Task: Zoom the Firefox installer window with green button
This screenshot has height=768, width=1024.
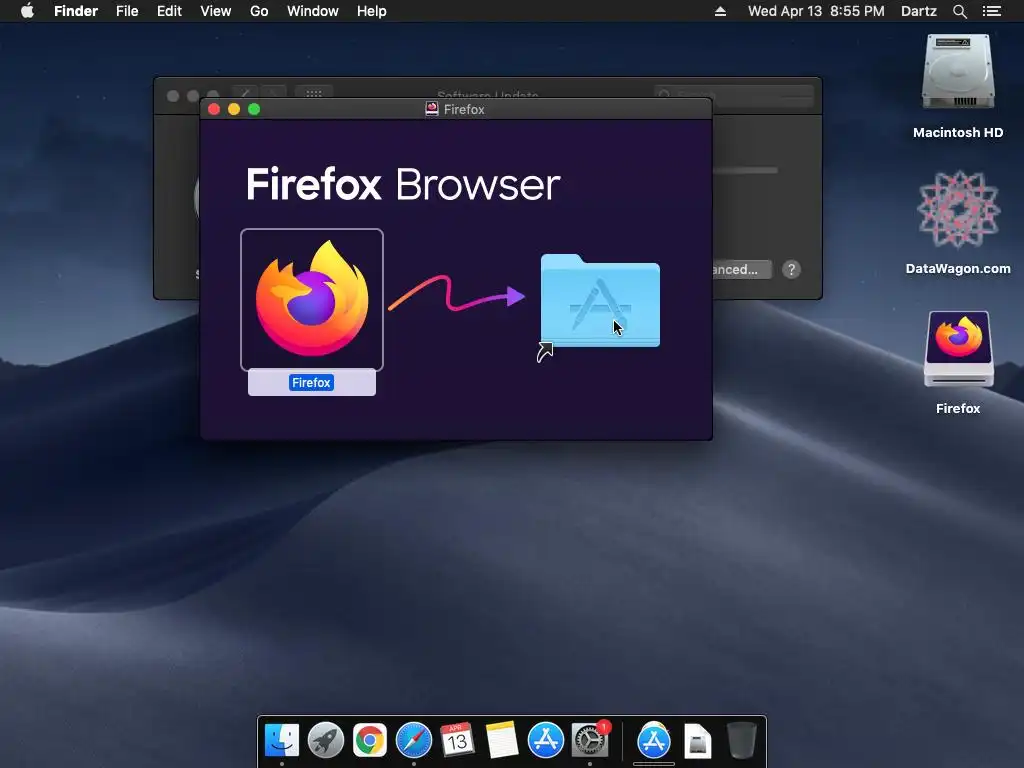Action: coord(254,109)
